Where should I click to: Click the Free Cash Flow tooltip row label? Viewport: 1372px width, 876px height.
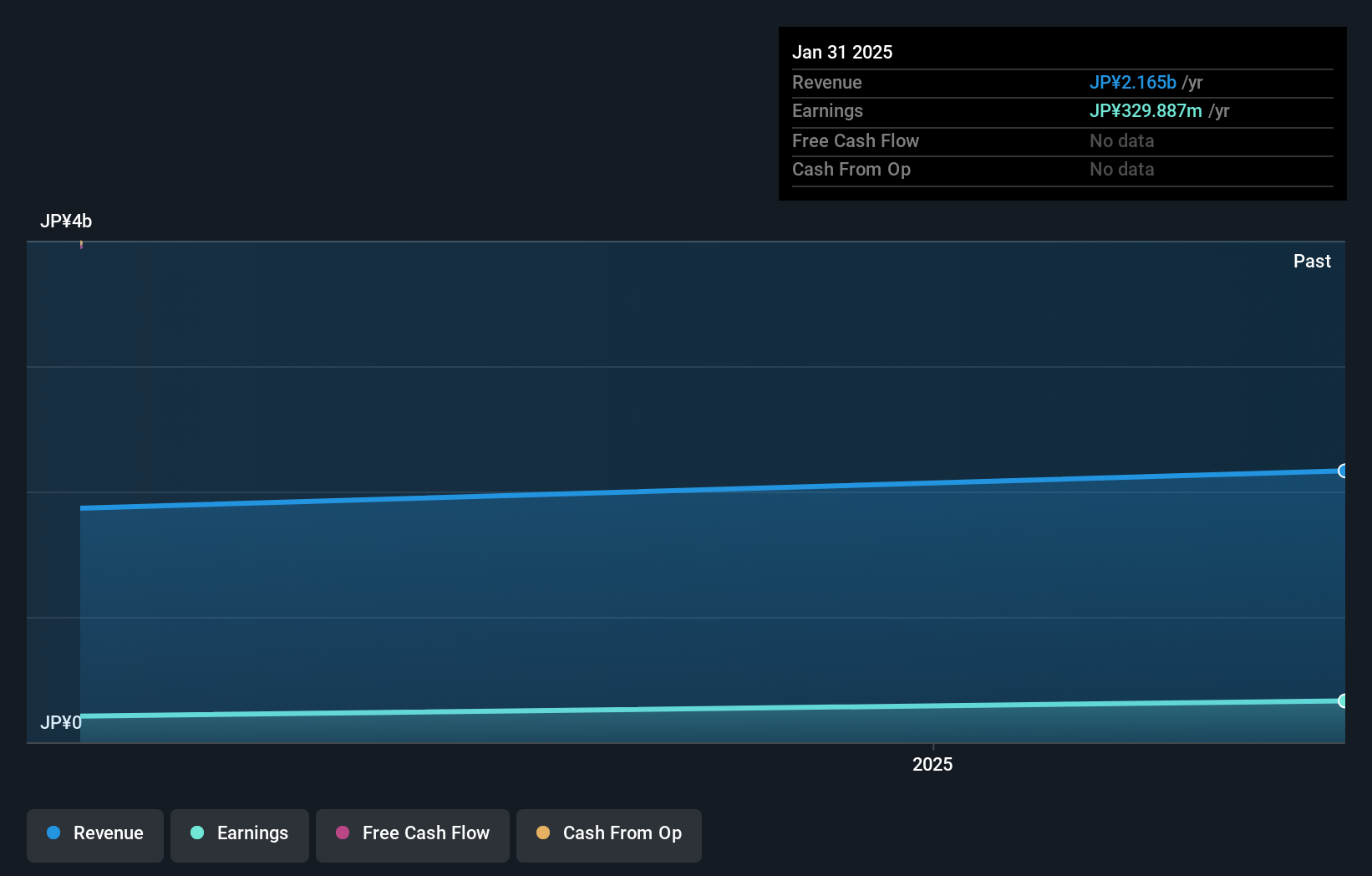[856, 140]
